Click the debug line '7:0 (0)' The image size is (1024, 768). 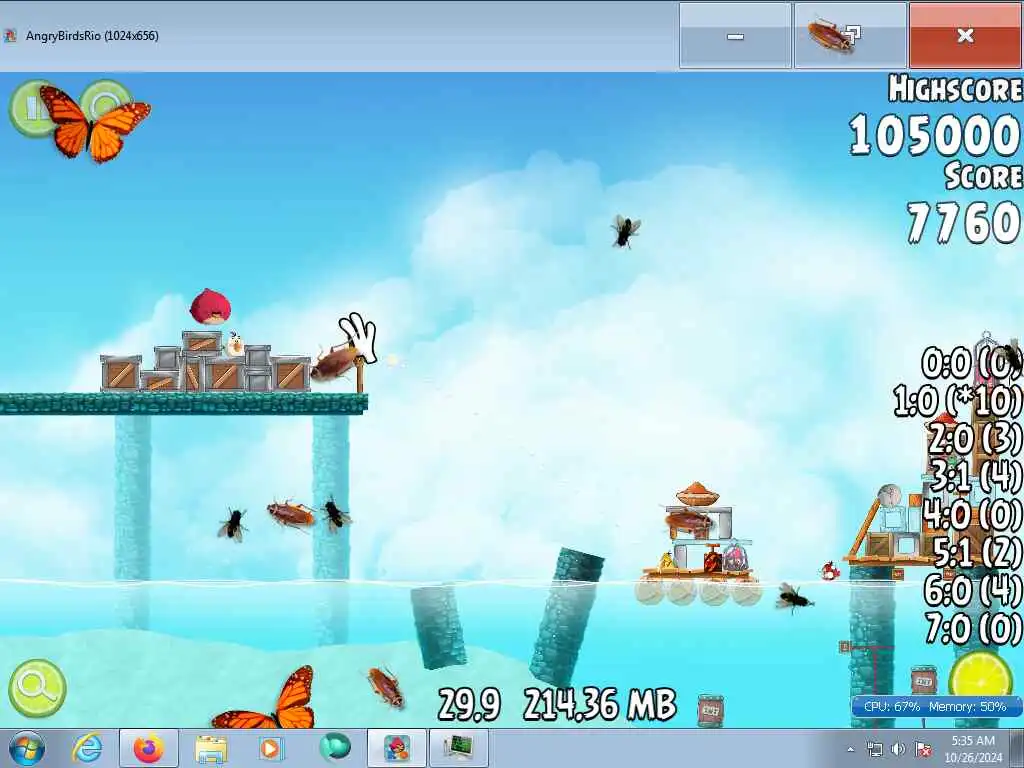pos(974,629)
